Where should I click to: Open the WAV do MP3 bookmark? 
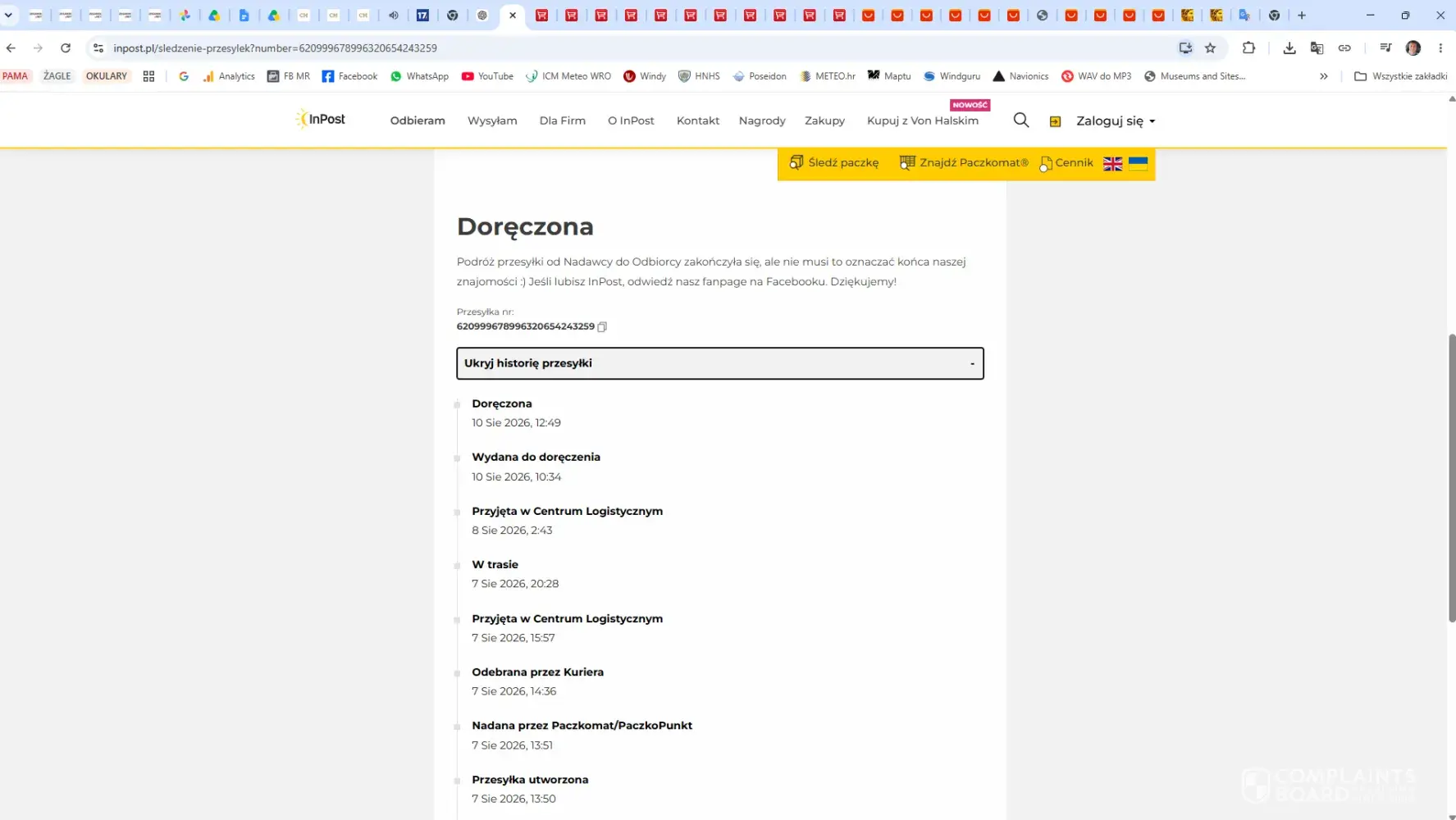coord(1096,76)
